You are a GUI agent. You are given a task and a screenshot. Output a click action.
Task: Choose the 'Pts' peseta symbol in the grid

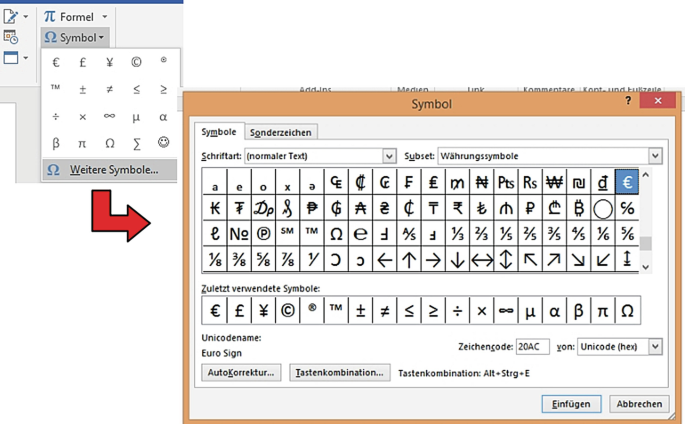tap(505, 182)
